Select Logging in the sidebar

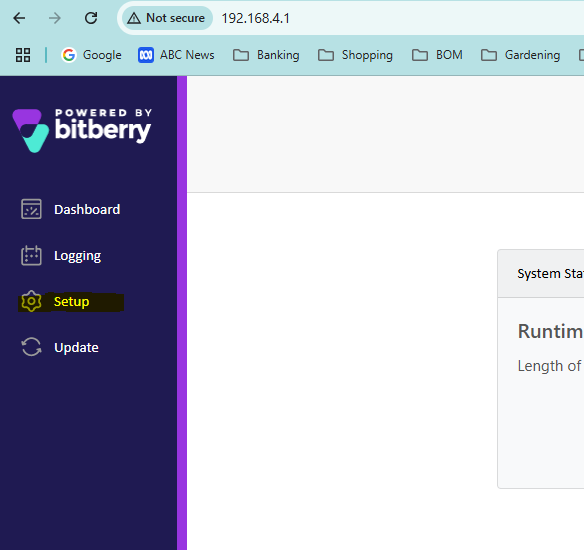point(77,256)
